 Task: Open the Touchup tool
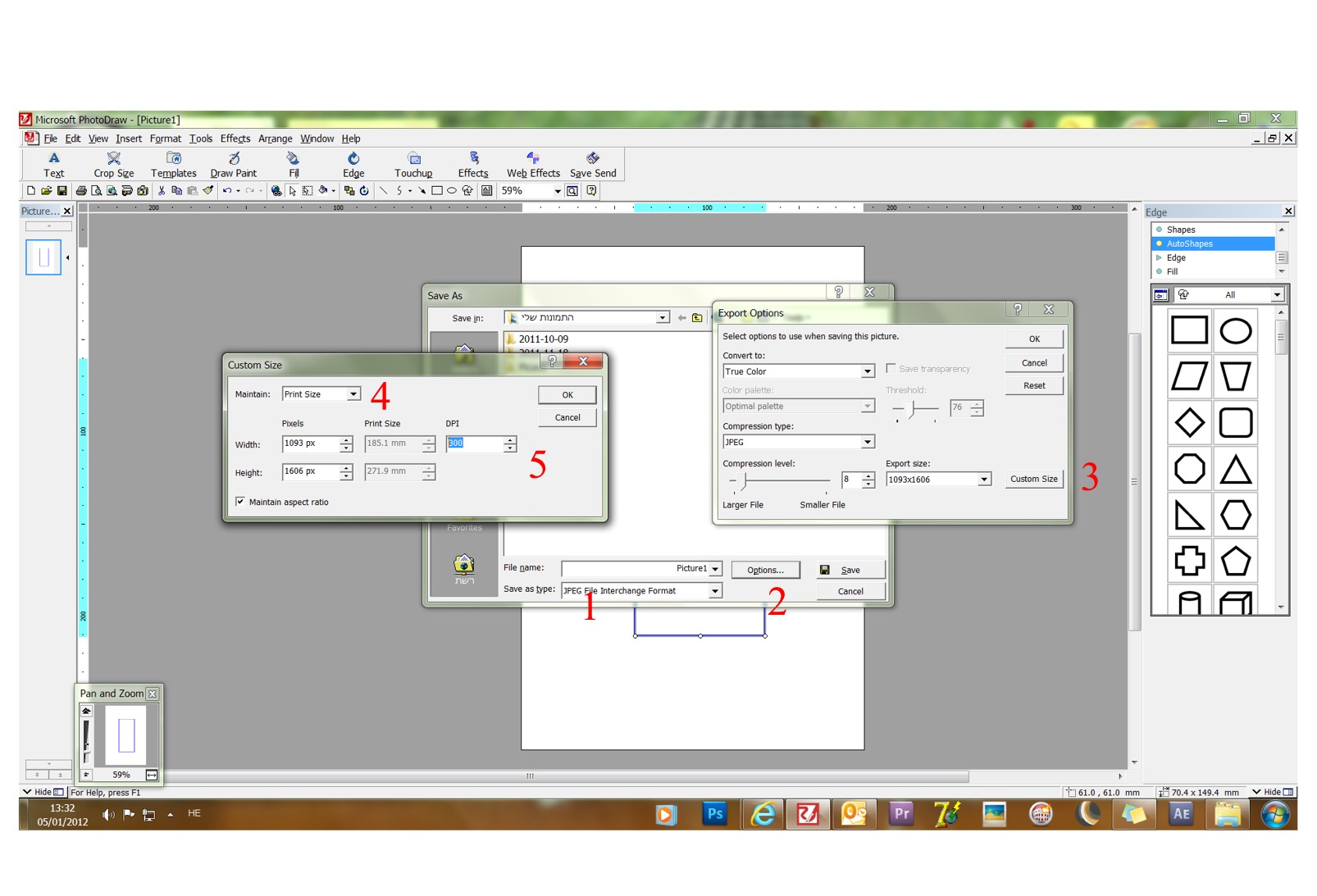[x=413, y=165]
